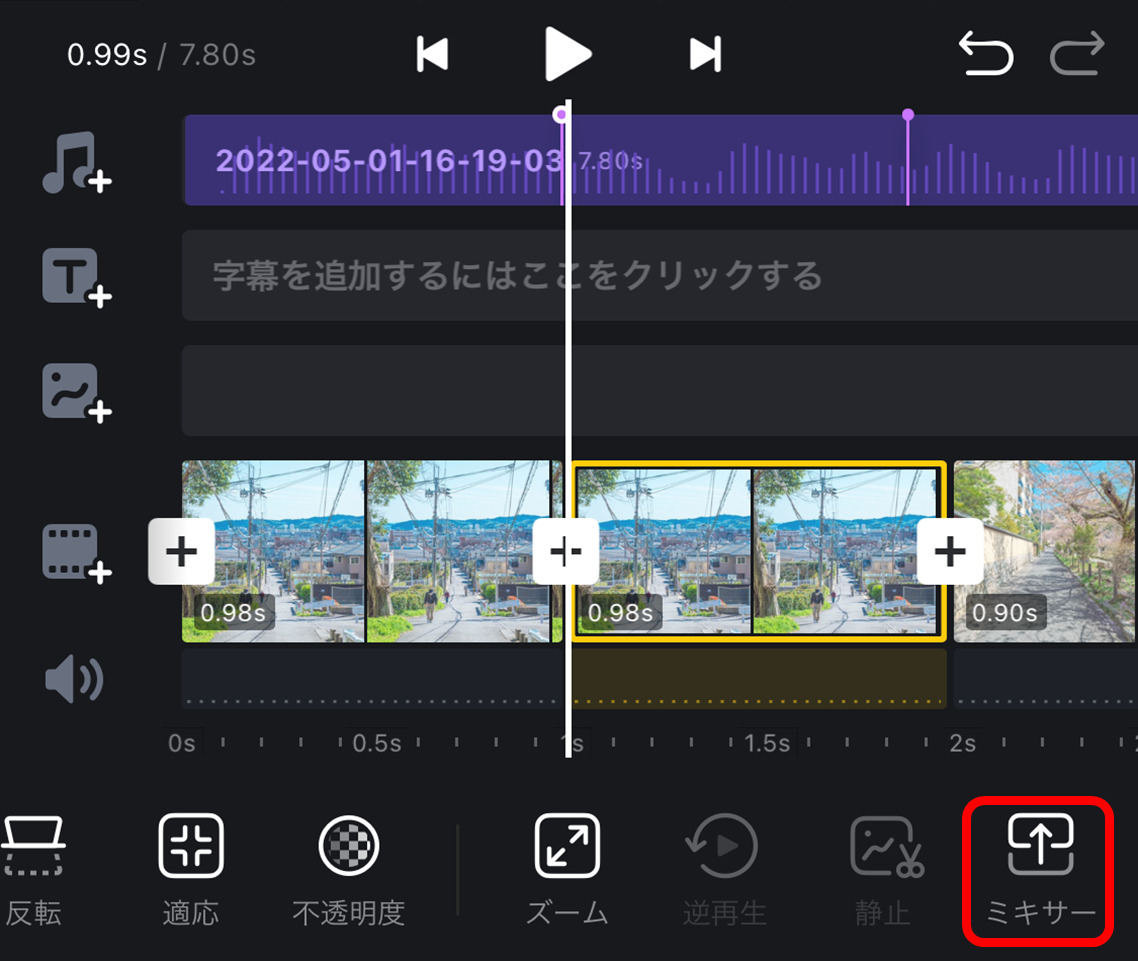1138x961 pixels.
Task: Skip to next clip
Action: pos(705,54)
